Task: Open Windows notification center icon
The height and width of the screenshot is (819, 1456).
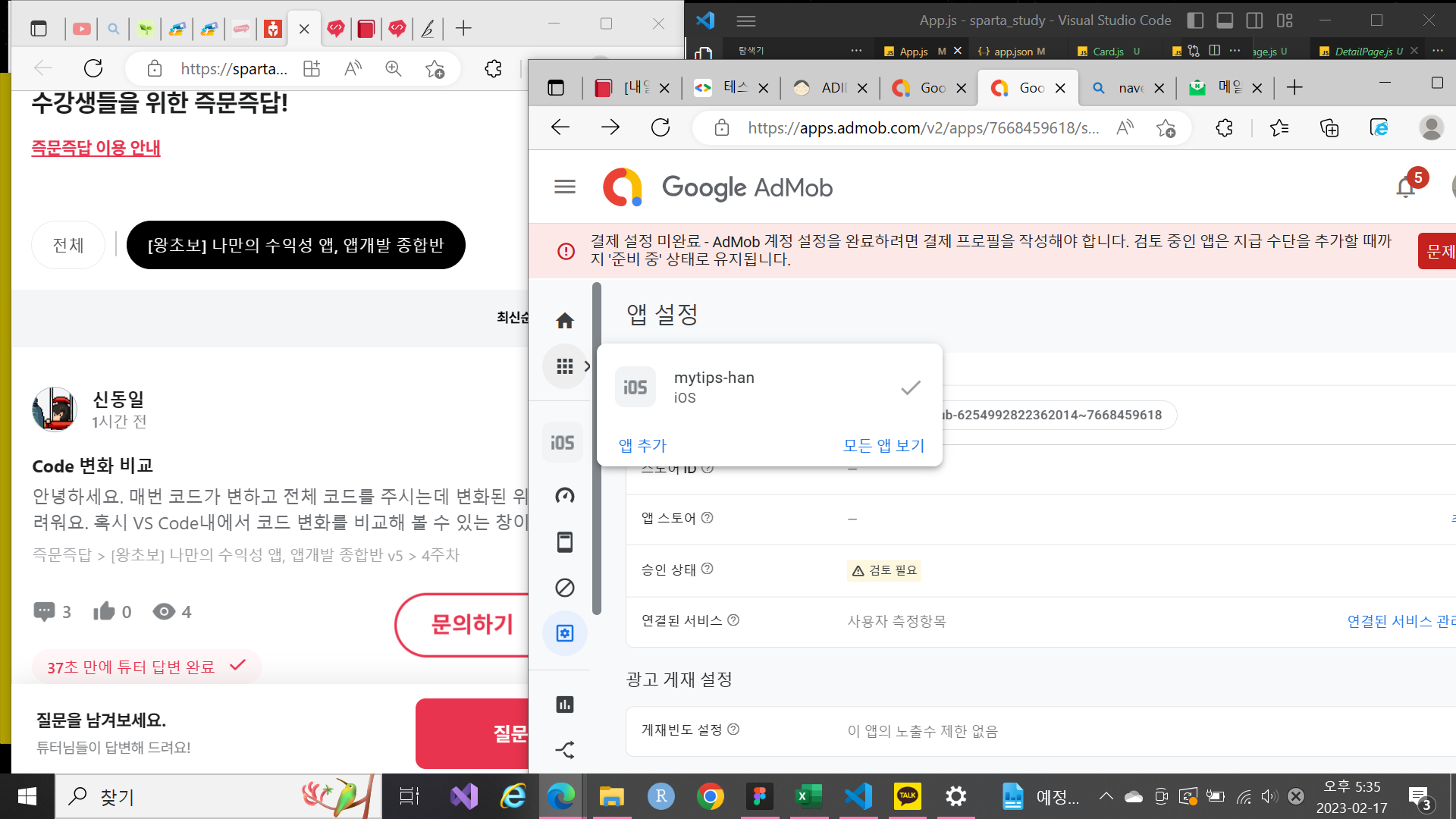Action: coord(1418,797)
